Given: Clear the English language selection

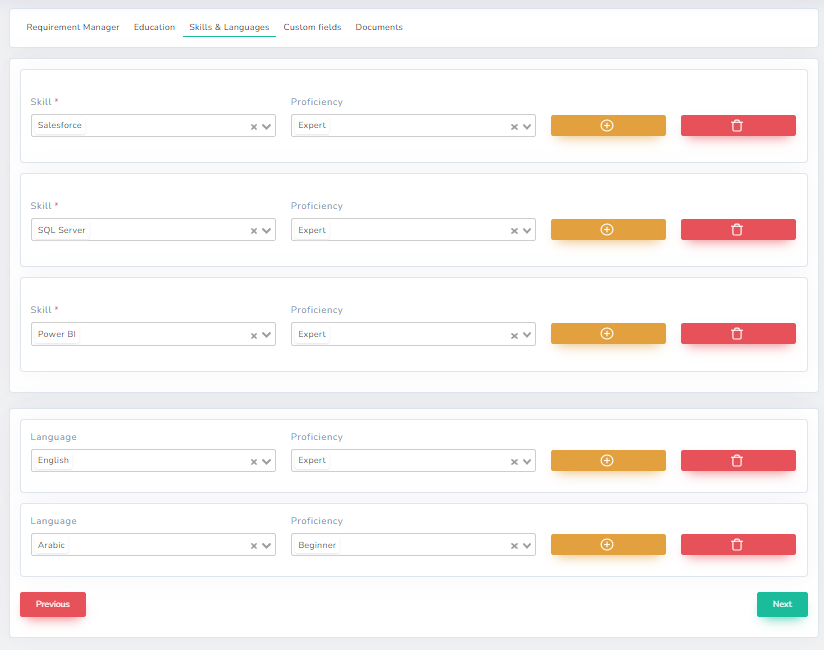Looking at the screenshot, I should pos(254,462).
